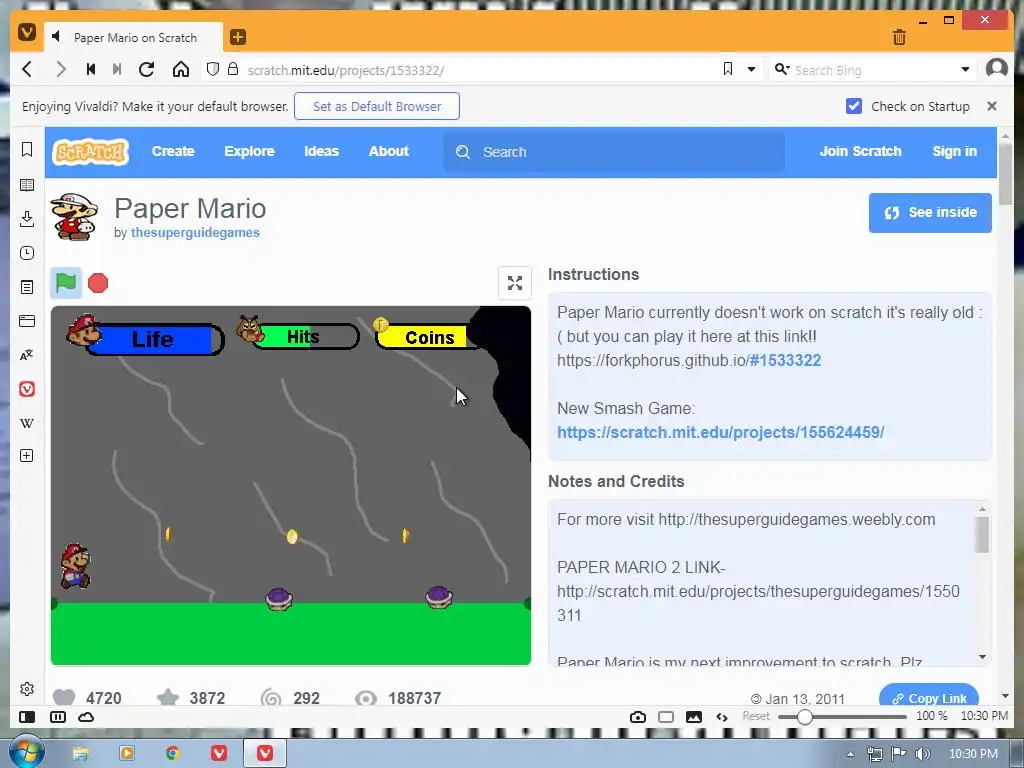This screenshot has height=768, width=1024.
Task: Open the Translate side panel
Action: (27, 355)
